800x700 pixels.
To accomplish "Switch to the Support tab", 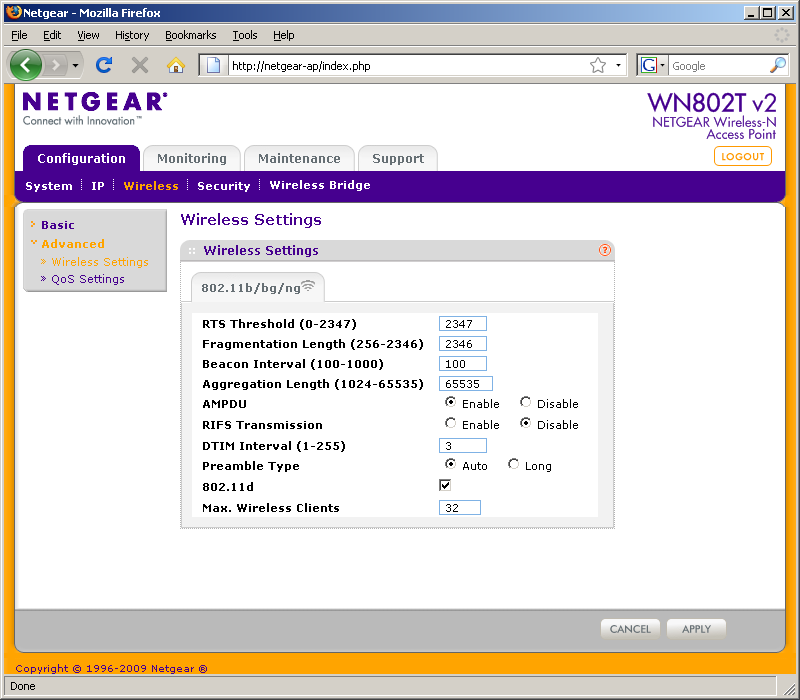I will (x=398, y=158).
